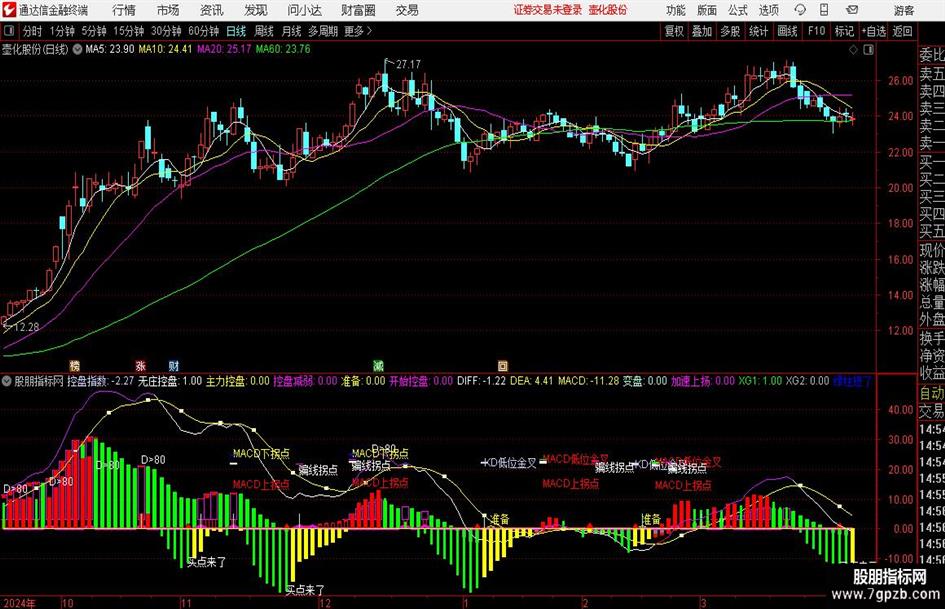Click the 2024年 label on time axis

click(19, 603)
